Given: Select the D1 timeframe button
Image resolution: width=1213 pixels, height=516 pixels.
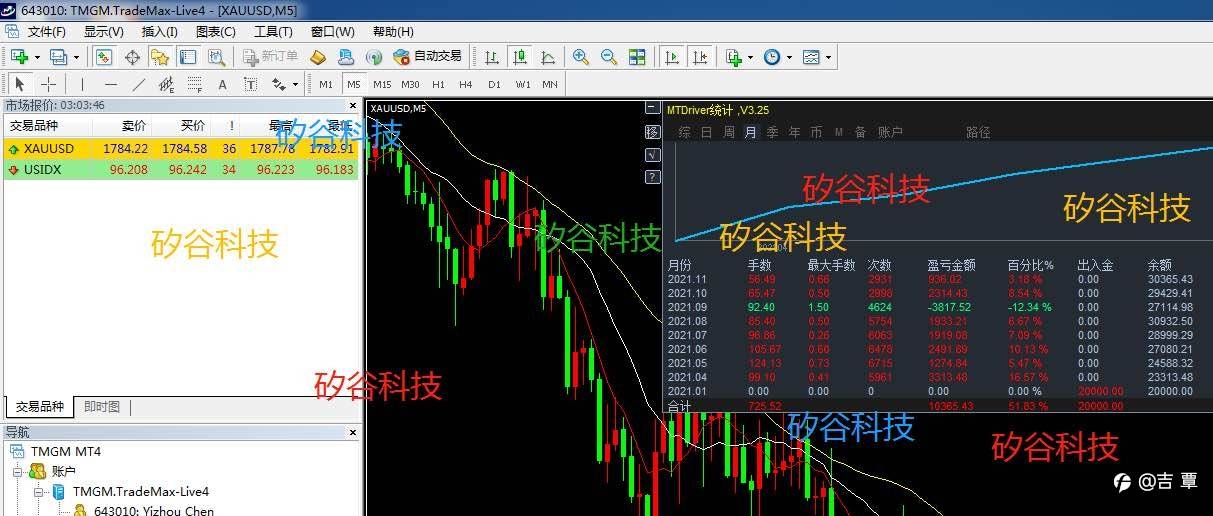Looking at the screenshot, I should pyautogui.click(x=494, y=84).
